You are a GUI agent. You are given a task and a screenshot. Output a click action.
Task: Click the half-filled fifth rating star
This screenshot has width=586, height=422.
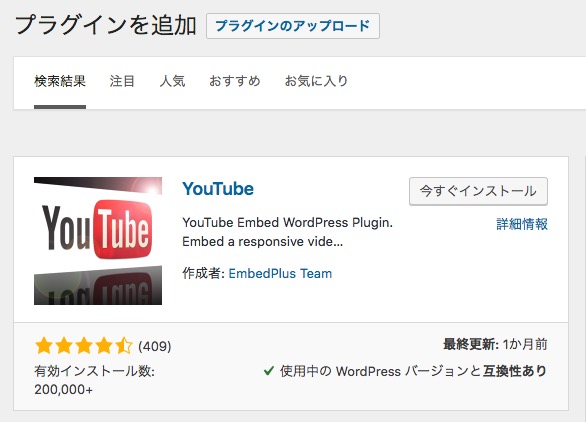pyautogui.click(x=124, y=346)
